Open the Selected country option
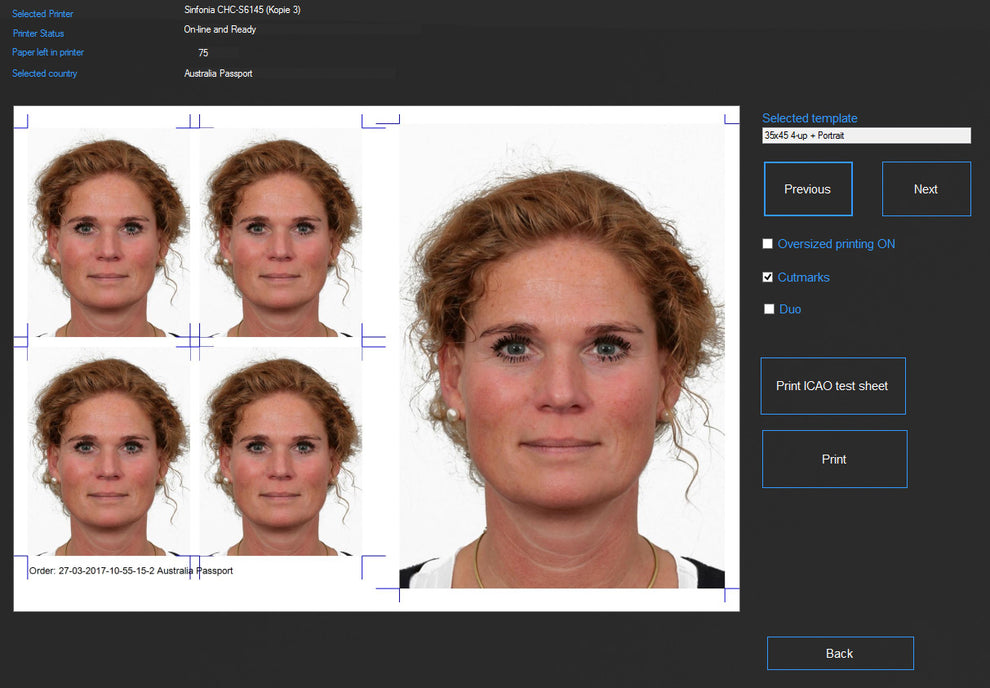The image size is (990, 688). 44,73
